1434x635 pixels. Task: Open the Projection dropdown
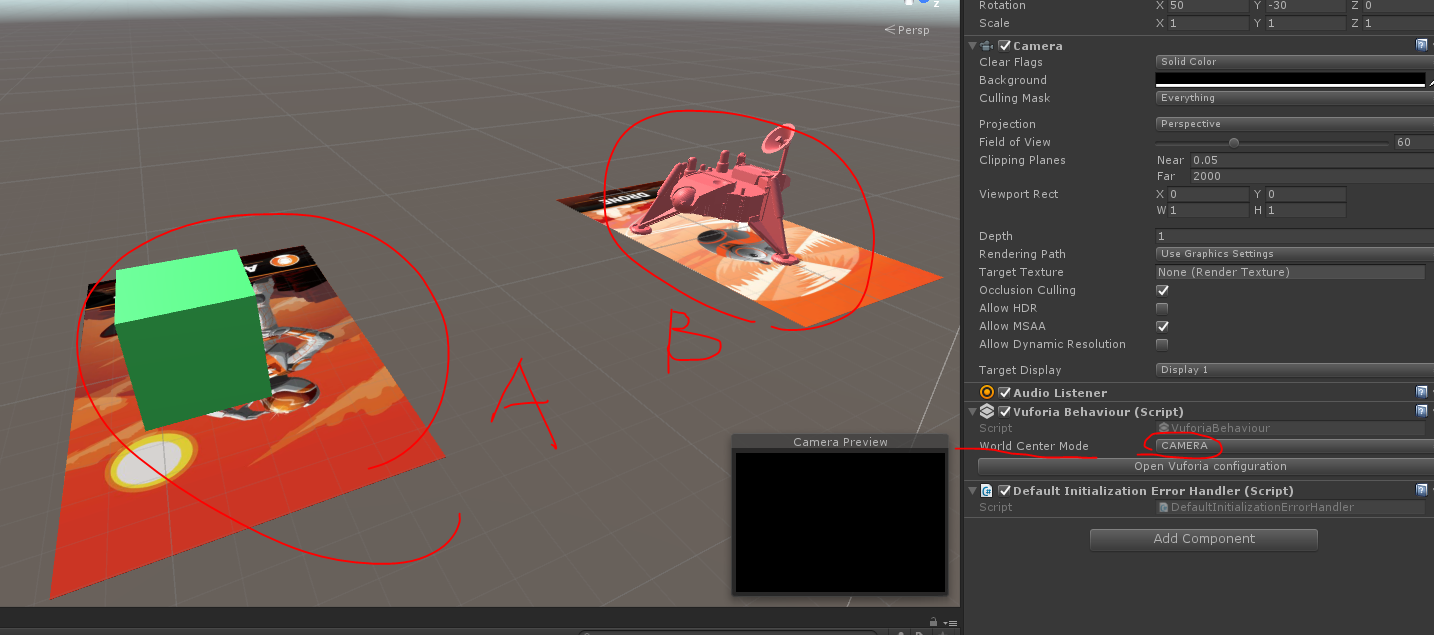[x=1295, y=124]
